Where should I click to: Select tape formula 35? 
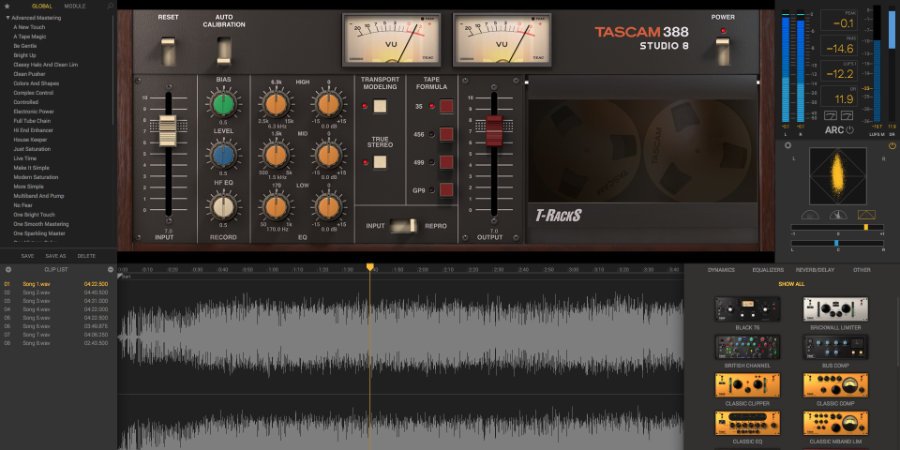(x=446, y=106)
